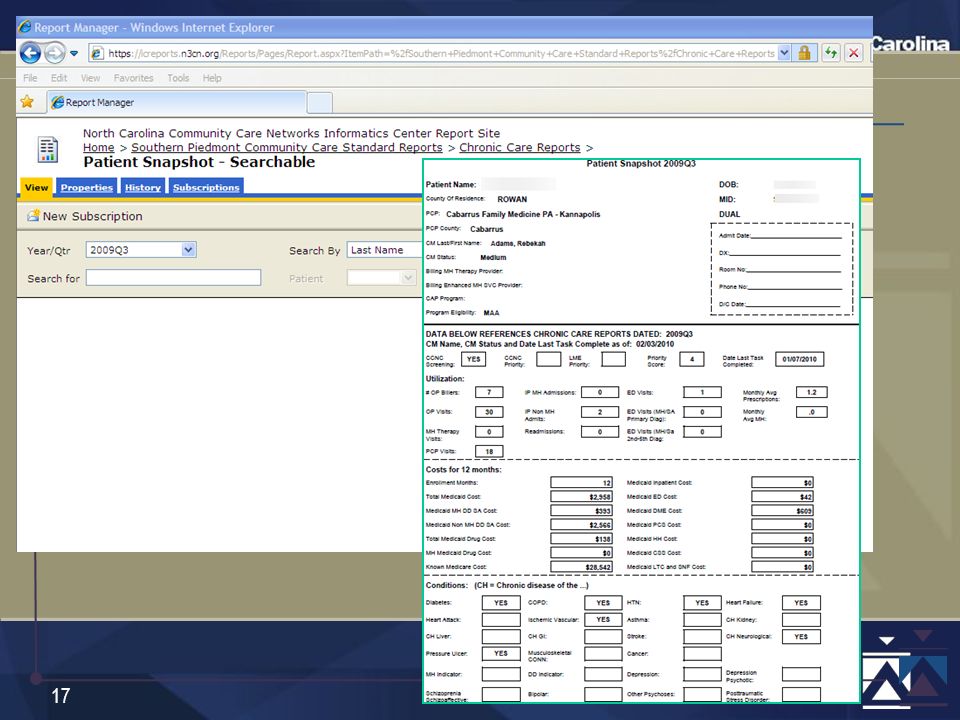
Task: Open Chronic Care Reports breadcrumb link
Action: [x=520, y=148]
